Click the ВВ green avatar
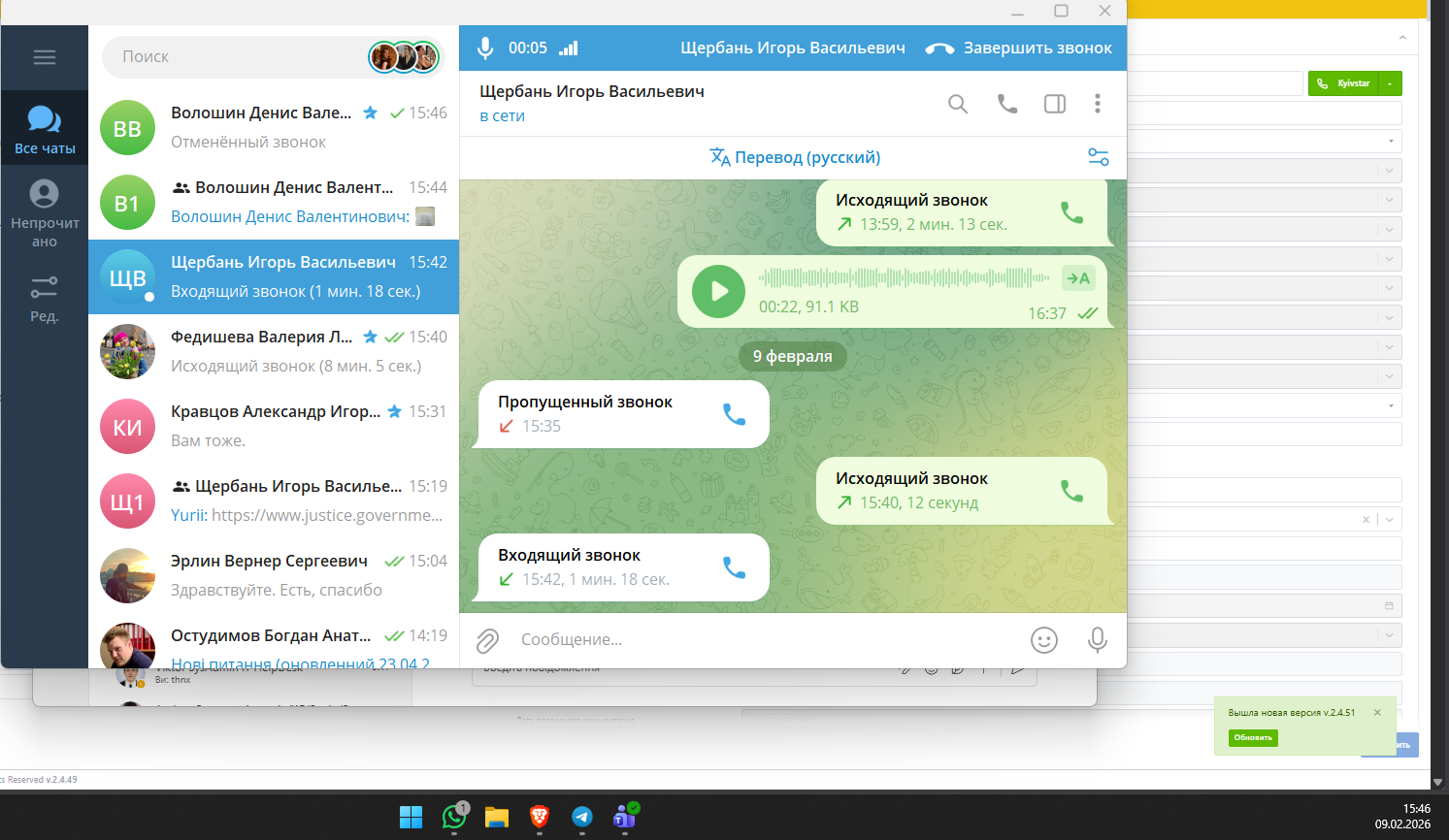 (x=128, y=128)
